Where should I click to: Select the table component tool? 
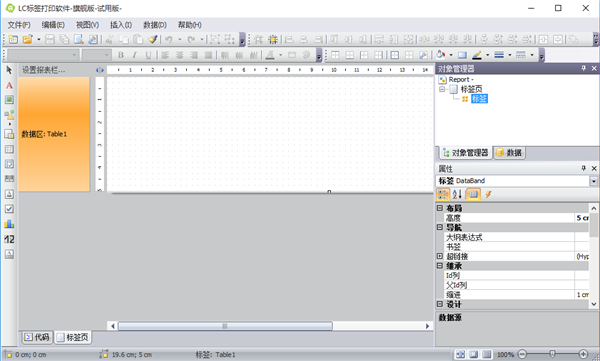9,149
